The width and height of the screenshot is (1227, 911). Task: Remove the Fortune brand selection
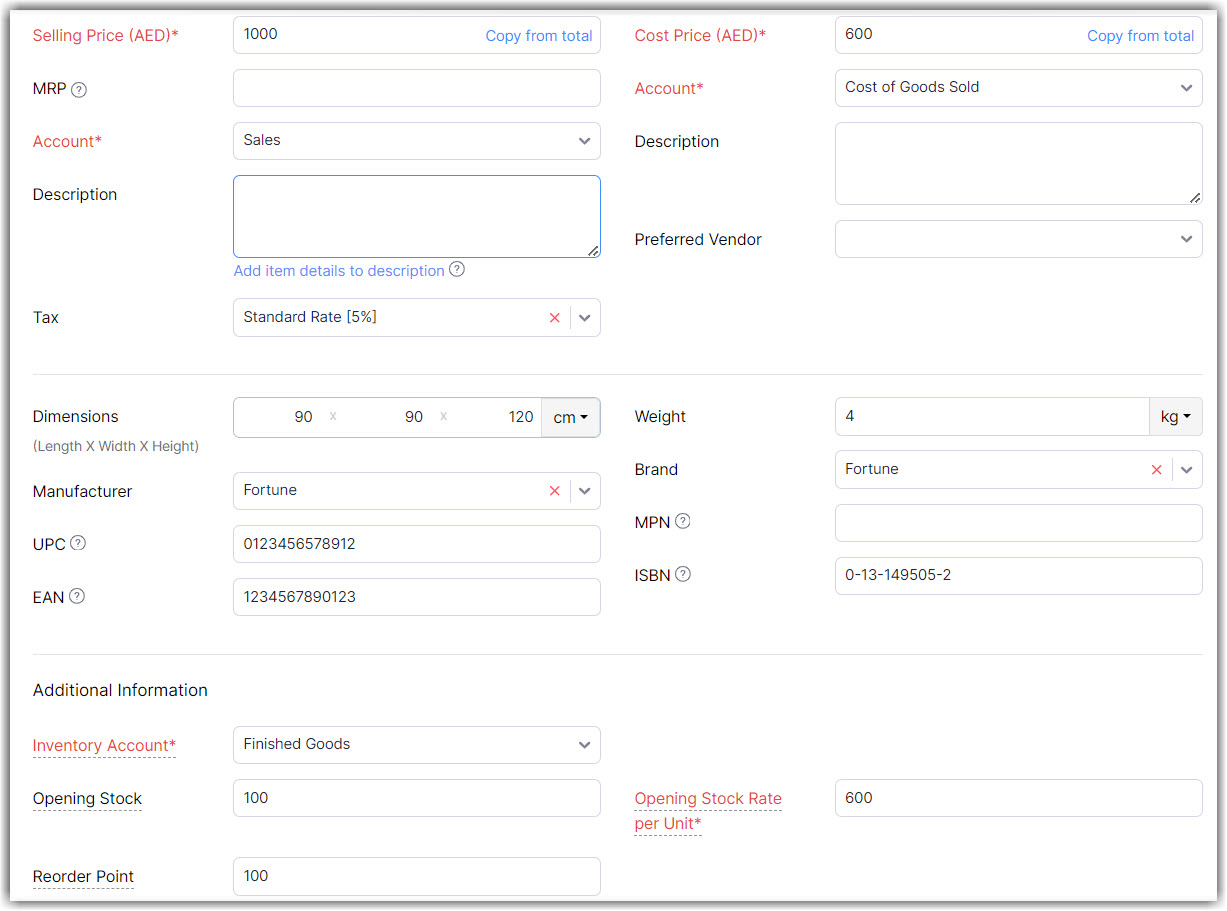1156,469
